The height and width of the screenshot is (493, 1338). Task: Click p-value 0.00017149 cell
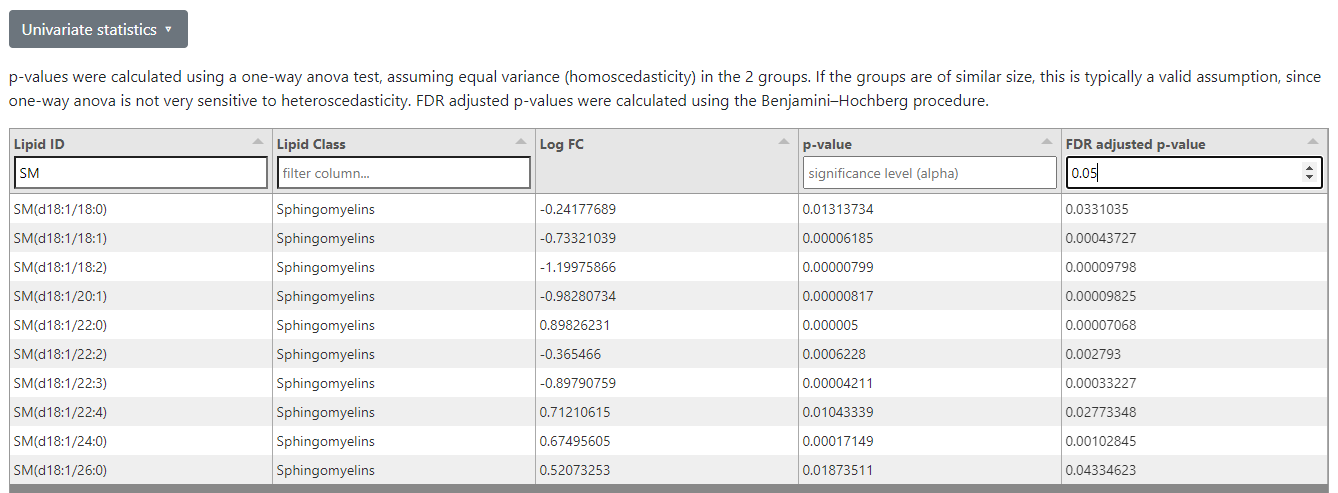(x=844, y=441)
